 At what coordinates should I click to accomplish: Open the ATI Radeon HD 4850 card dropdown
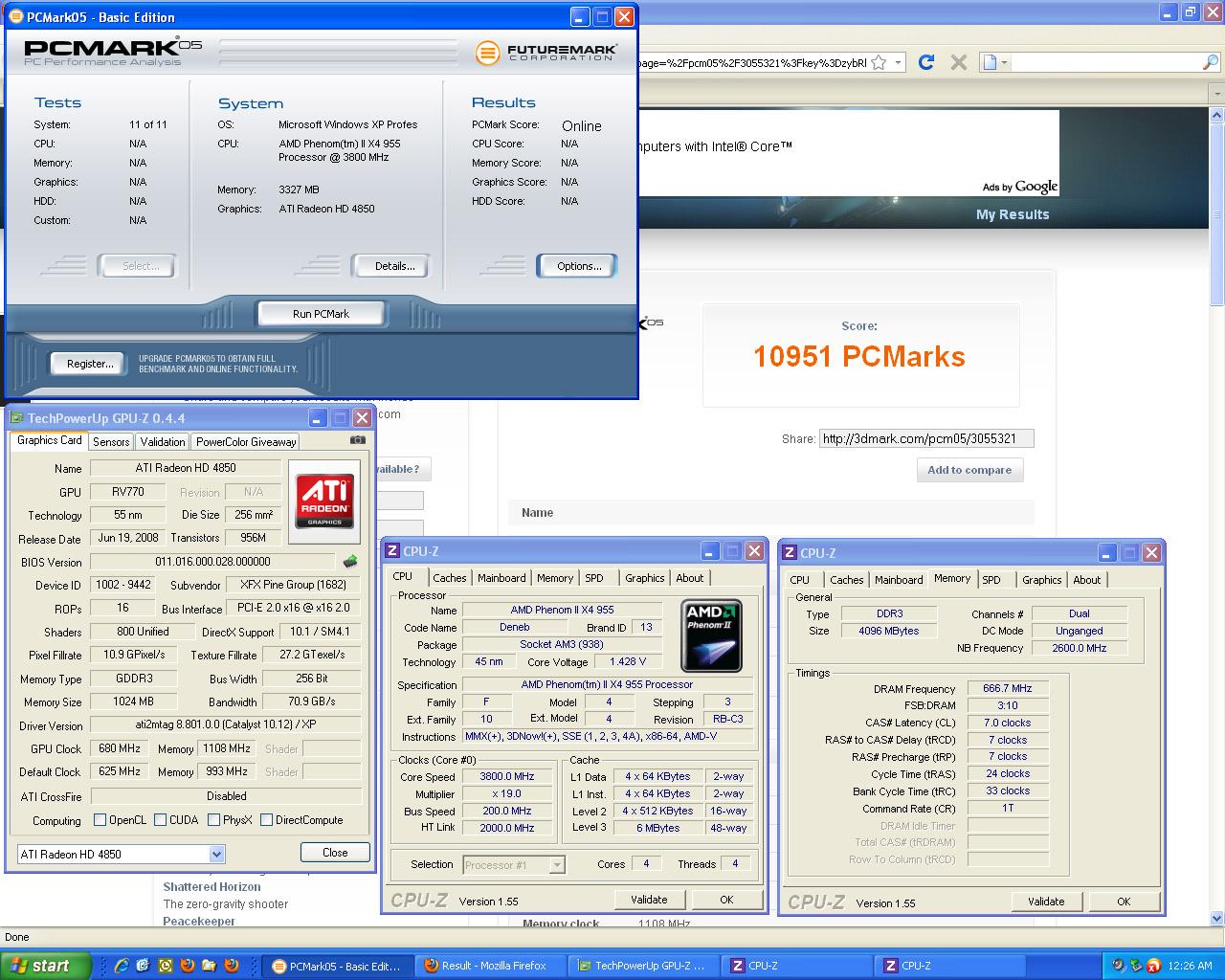tap(216, 854)
